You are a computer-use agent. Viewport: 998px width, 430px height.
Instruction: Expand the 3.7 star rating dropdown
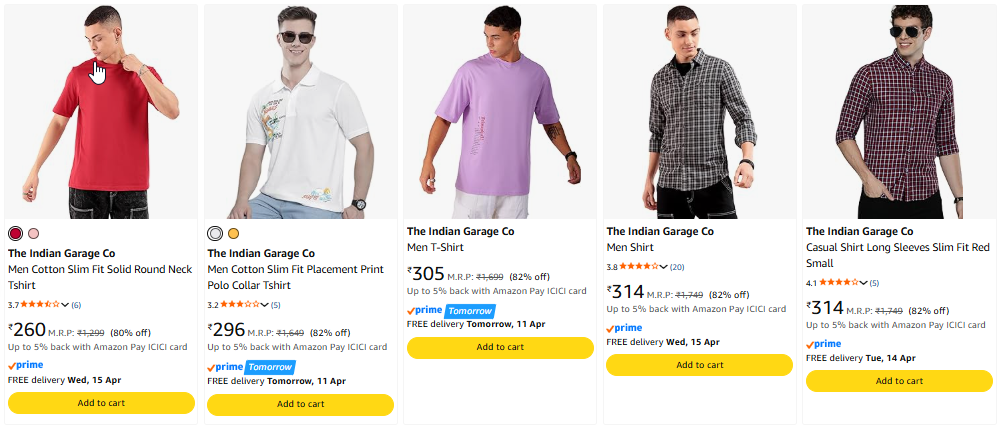(65, 305)
